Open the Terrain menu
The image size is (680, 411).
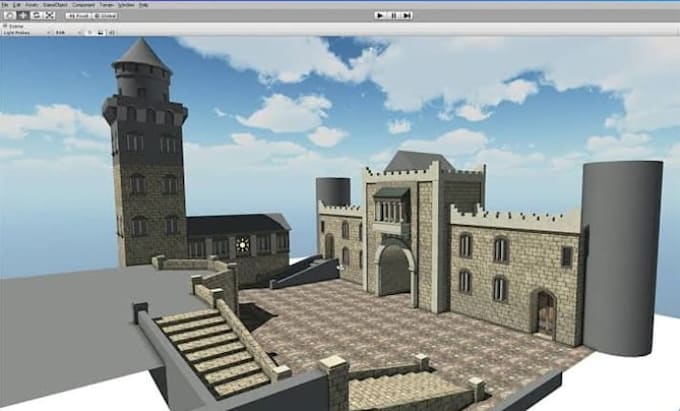pyautogui.click(x=107, y=5)
